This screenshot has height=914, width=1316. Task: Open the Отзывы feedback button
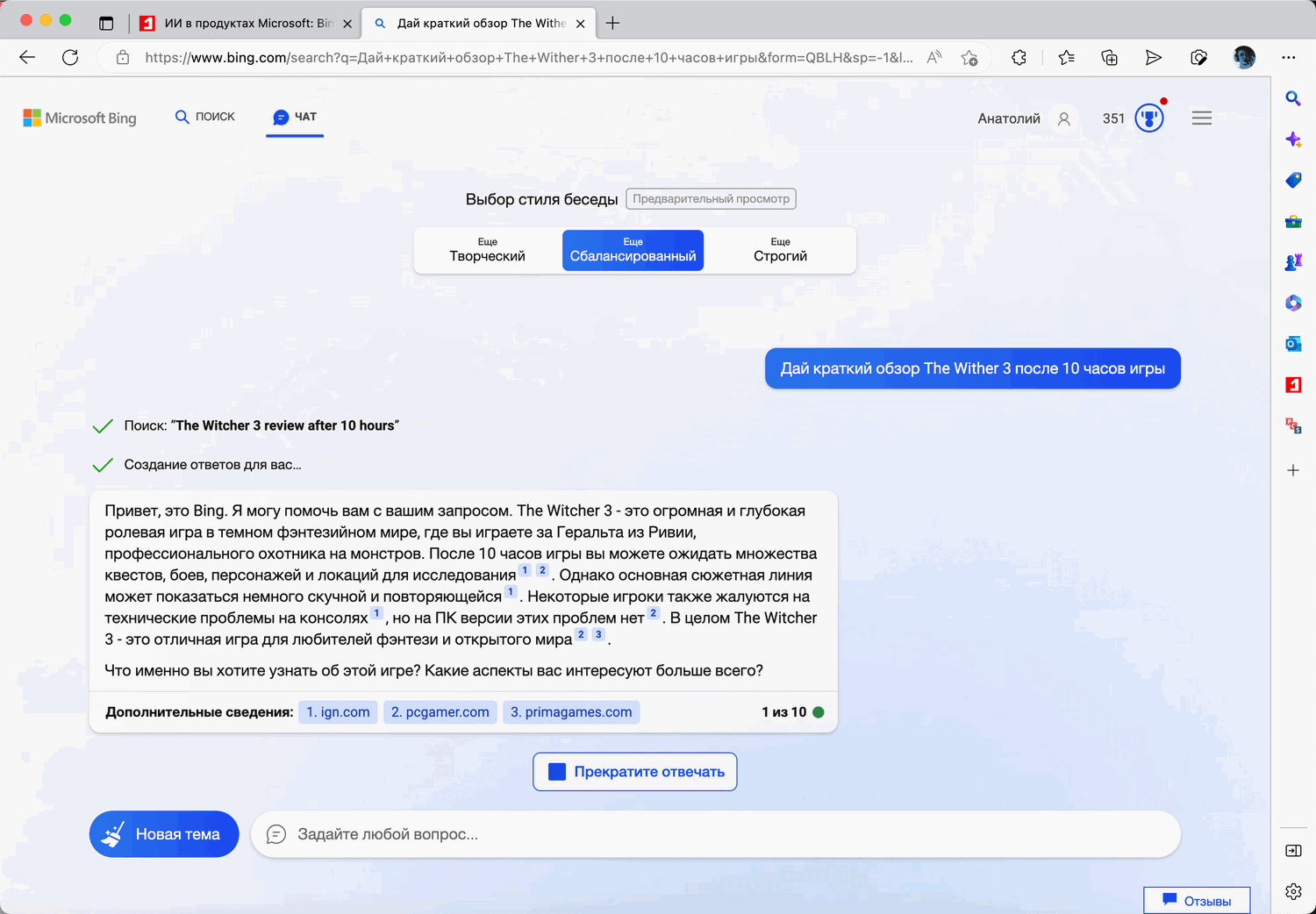tap(1197, 901)
